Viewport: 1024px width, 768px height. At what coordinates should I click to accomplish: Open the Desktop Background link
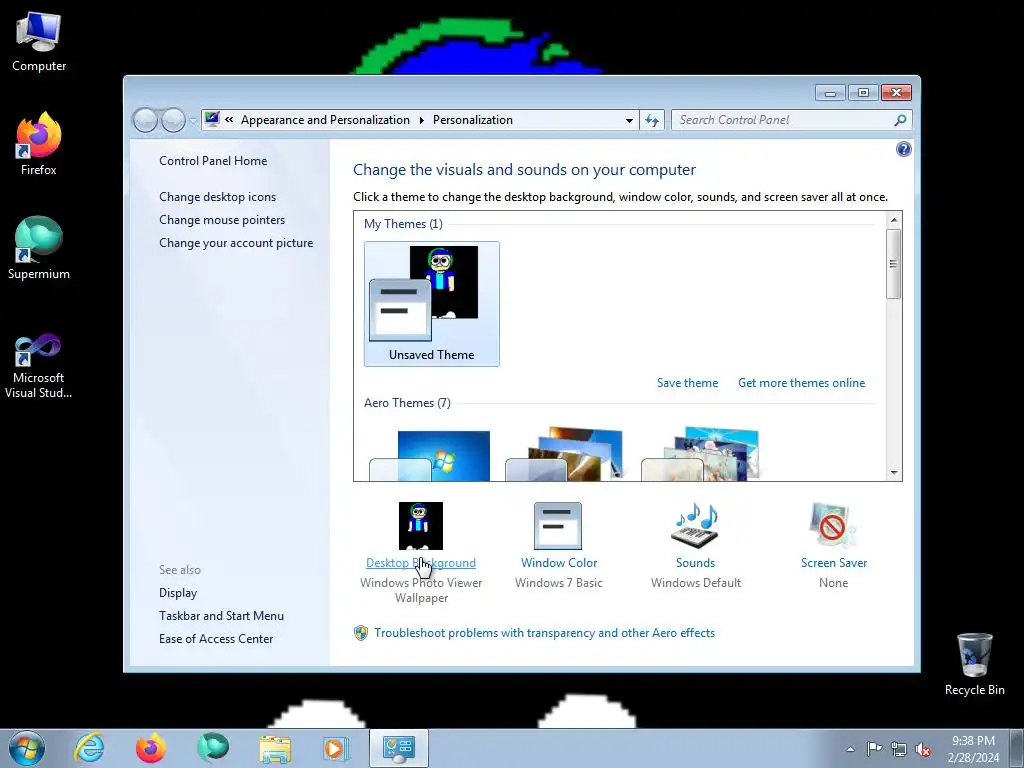pyautogui.click(x=421, y=563)
